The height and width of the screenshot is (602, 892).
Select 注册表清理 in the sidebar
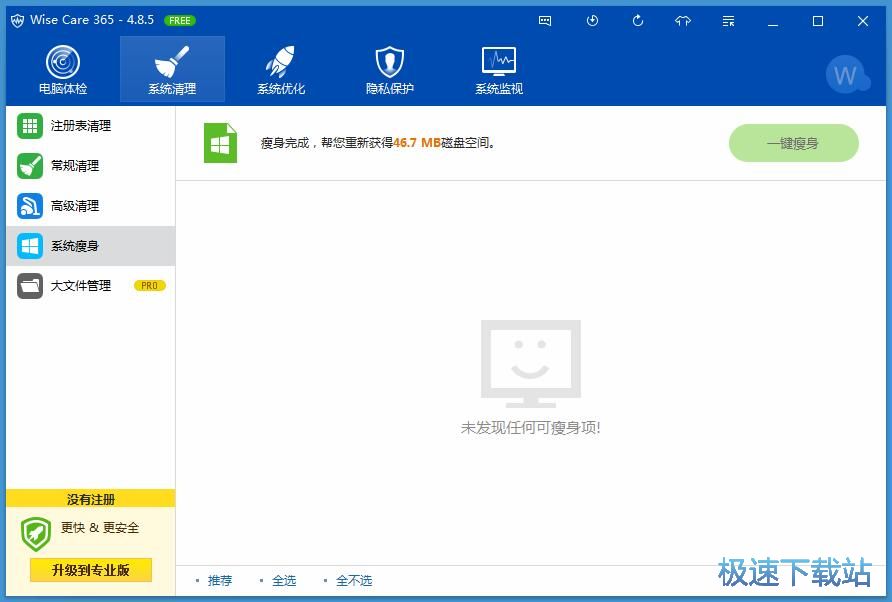coord(90,126)
